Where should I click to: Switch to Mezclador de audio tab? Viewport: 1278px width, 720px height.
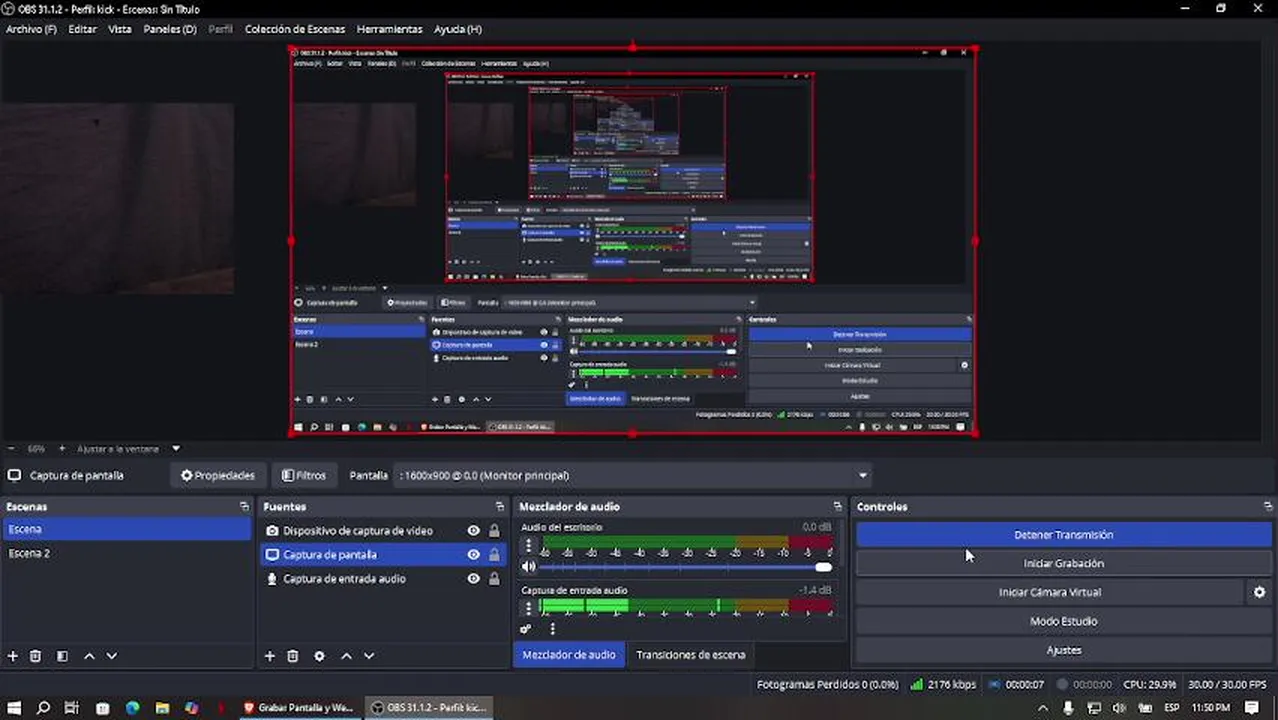click(x=568, y=655)
